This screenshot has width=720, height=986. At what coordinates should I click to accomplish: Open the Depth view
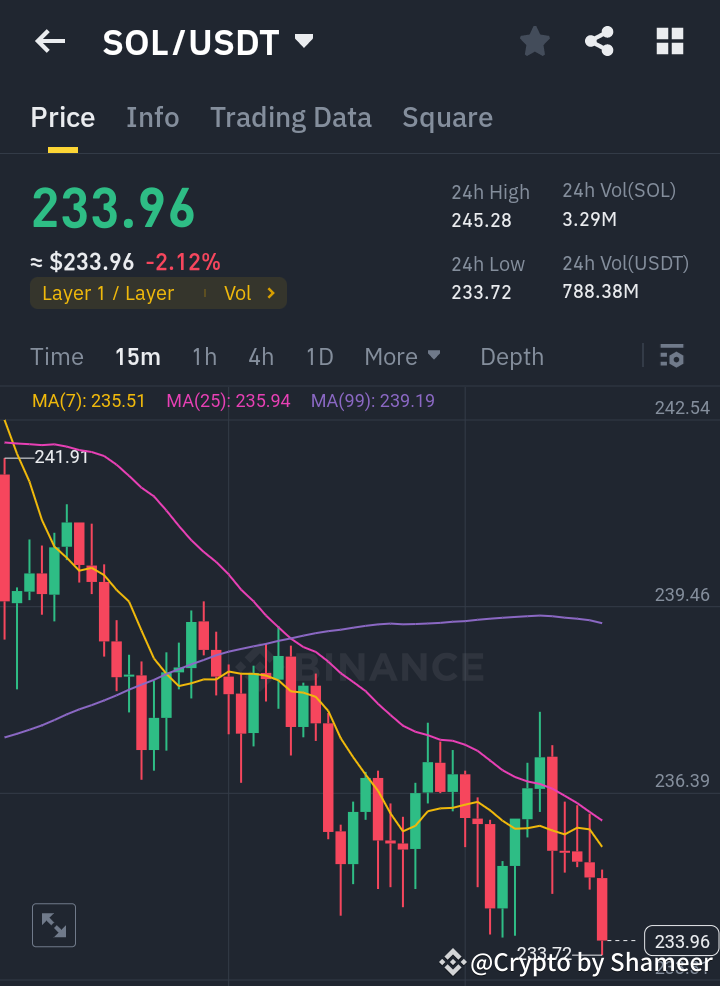511,356
